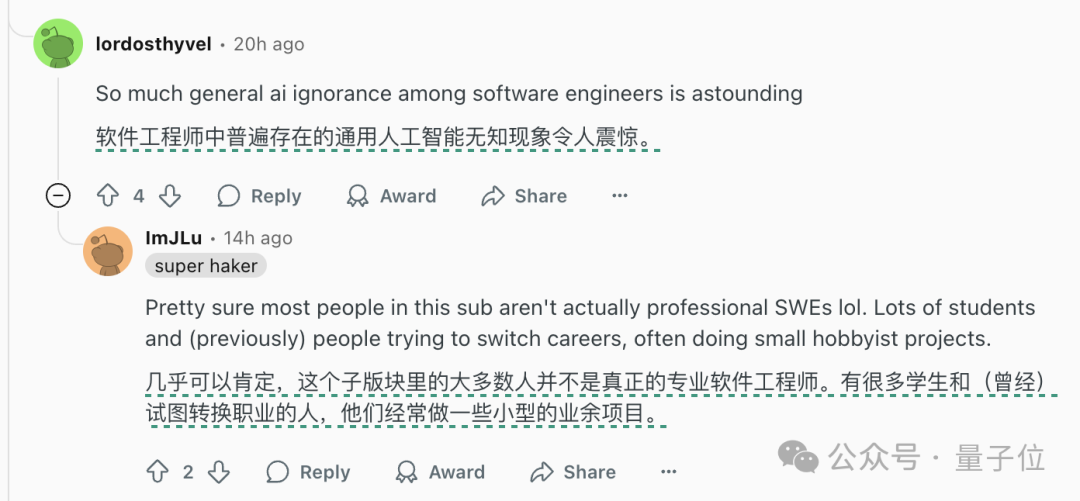This screenshot has width=1080, height=501.
Task: Click the '14h ago' timestamp
Action: pyautogui.click(x=258, y=238)
